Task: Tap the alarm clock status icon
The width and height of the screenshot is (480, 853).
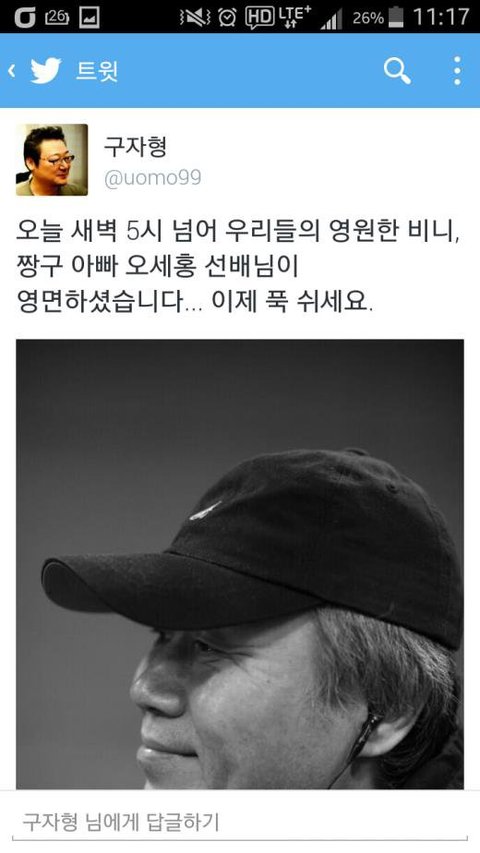Action: pos(227,18)
